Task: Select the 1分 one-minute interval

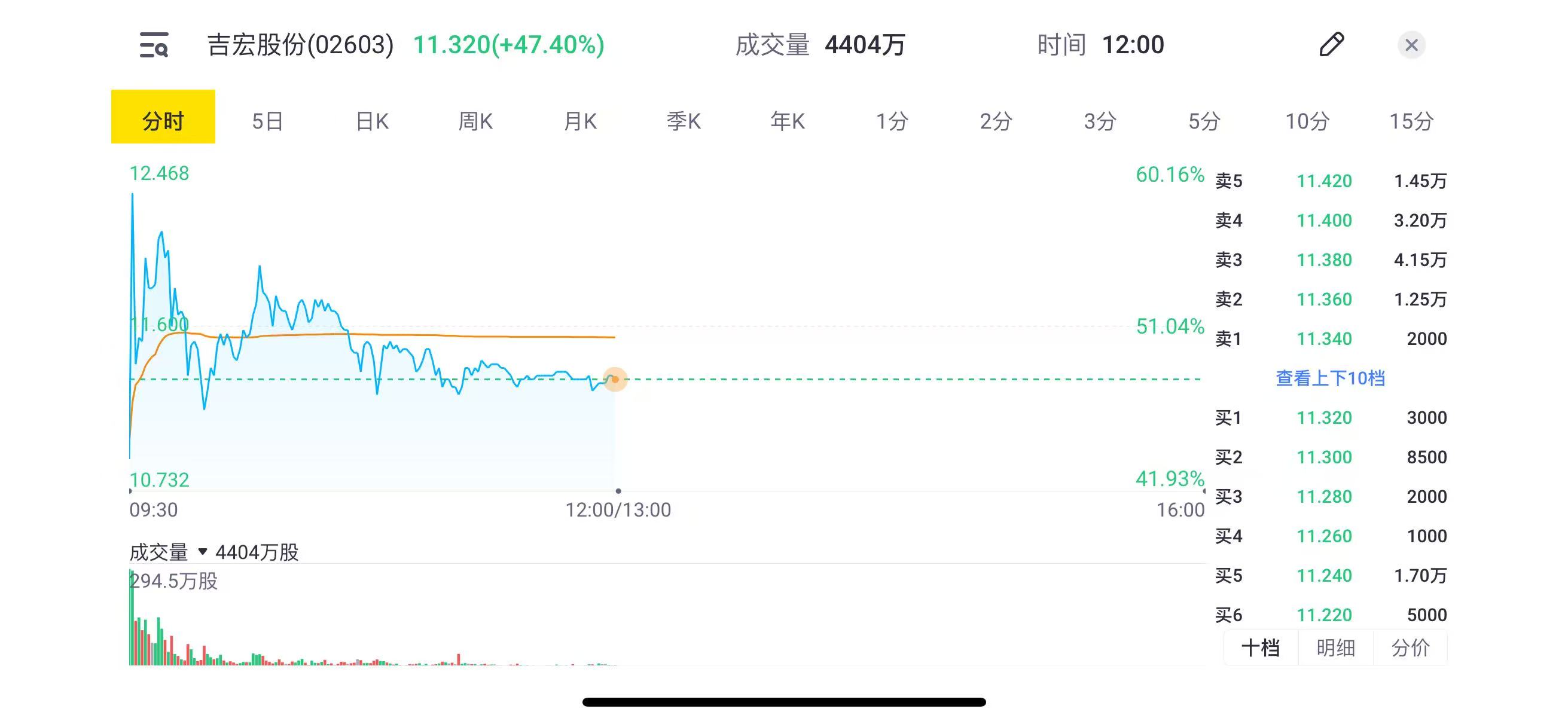Action: [892, 121]
